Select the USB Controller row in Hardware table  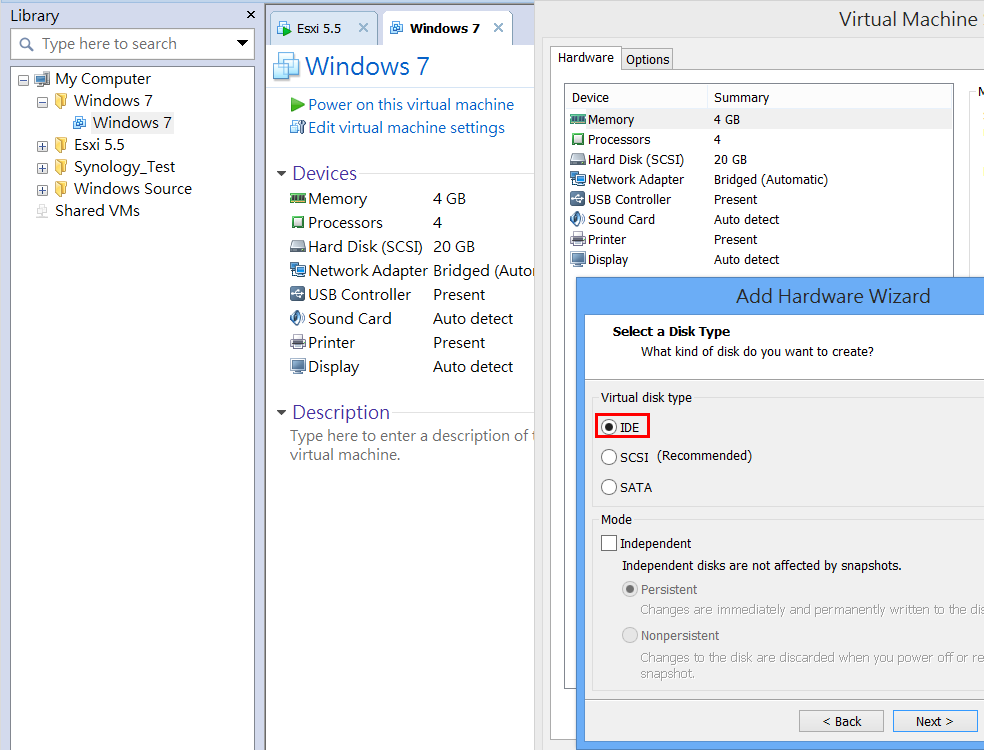pos(759,200)
